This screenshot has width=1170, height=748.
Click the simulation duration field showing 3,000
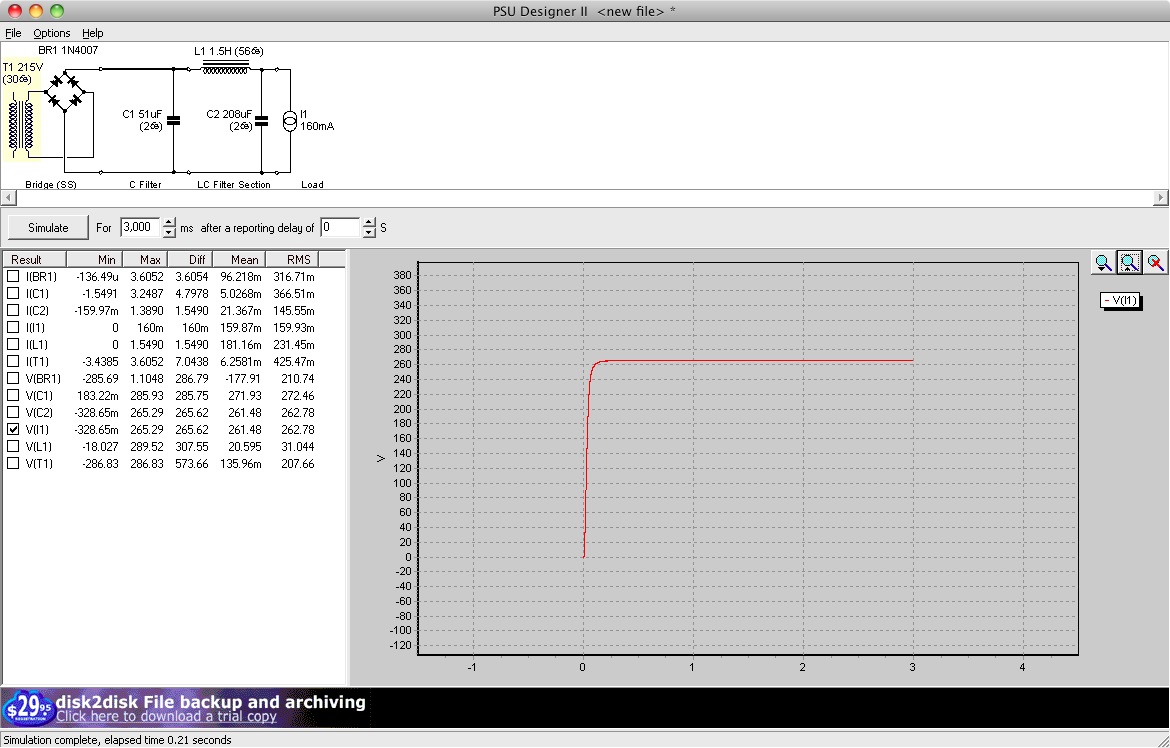(x=140, y=228)
